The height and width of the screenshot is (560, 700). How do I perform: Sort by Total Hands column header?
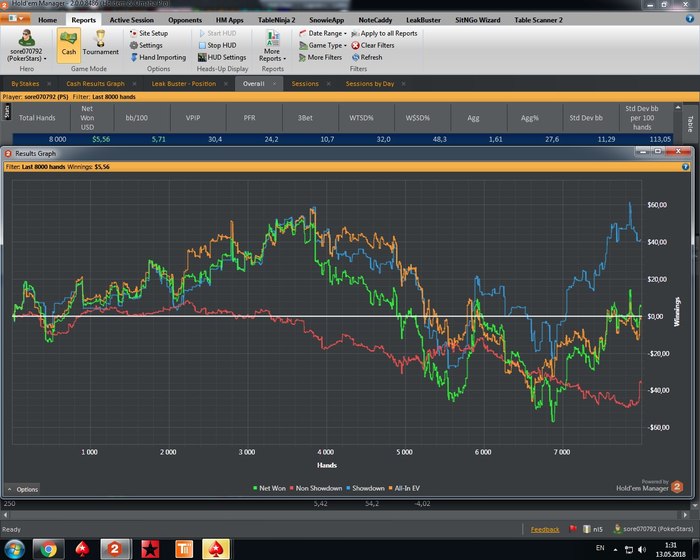tap(37, 118)
